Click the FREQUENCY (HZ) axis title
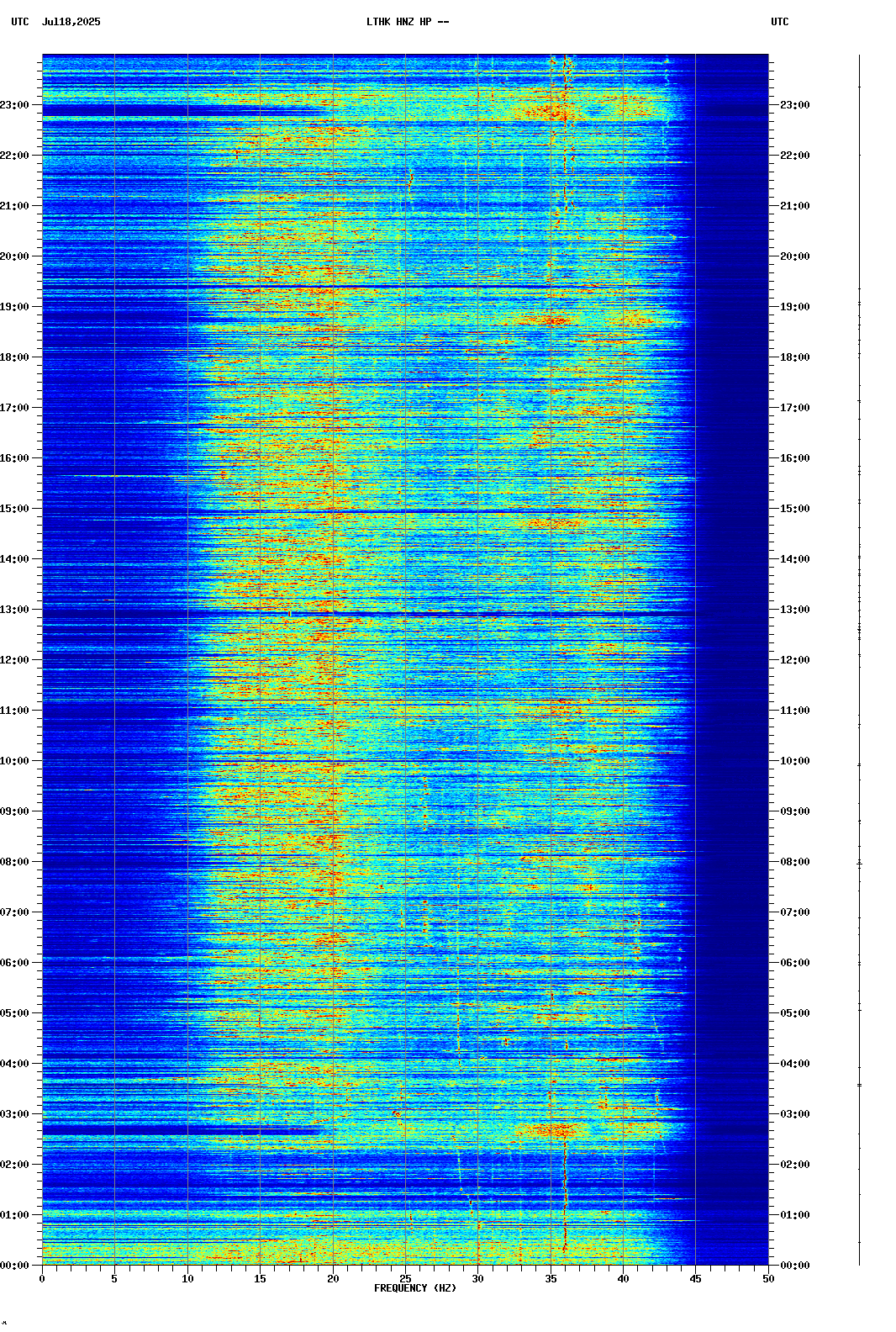 pos(415,1288)
